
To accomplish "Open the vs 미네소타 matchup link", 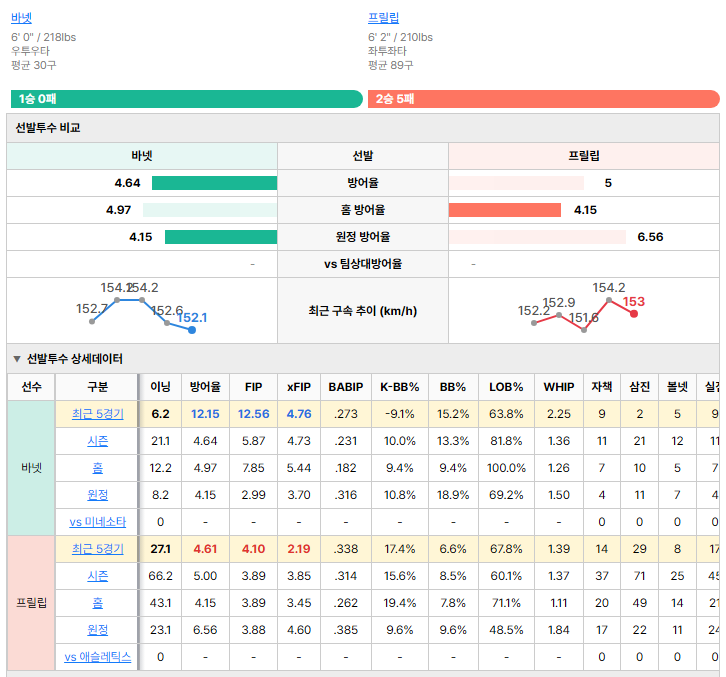I will [x=98, y=522].
